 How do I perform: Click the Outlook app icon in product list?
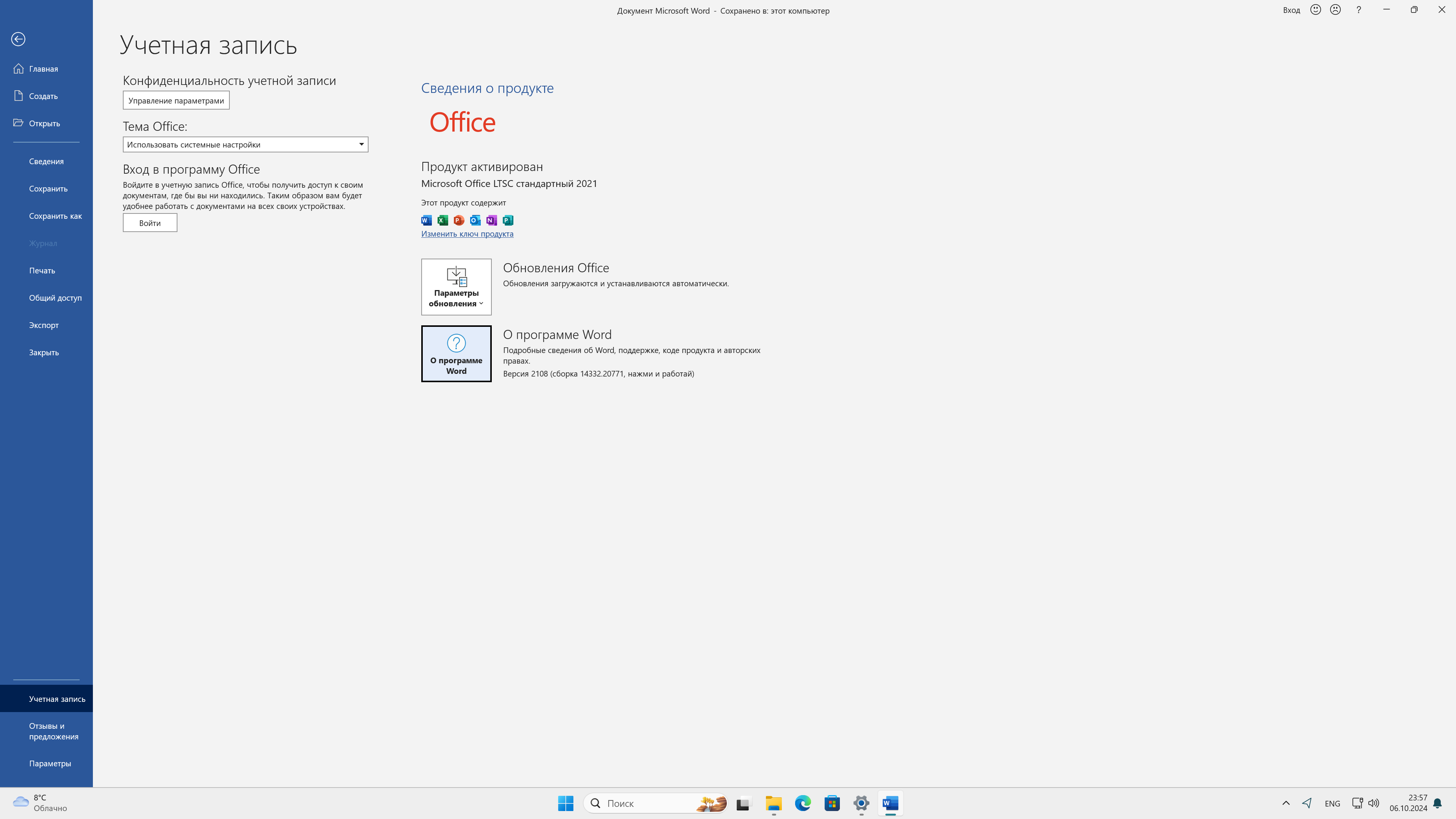click(475, 220)
